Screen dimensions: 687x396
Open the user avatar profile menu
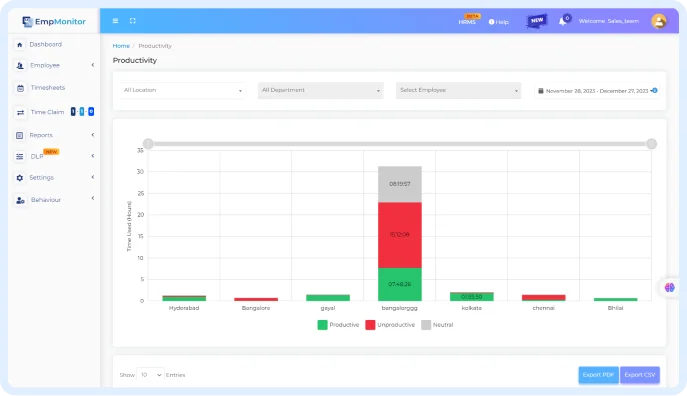[659, 21]
